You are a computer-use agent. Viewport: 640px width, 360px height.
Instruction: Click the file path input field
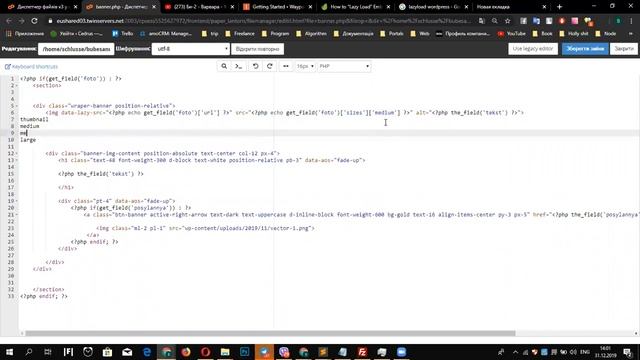point(76,49)
